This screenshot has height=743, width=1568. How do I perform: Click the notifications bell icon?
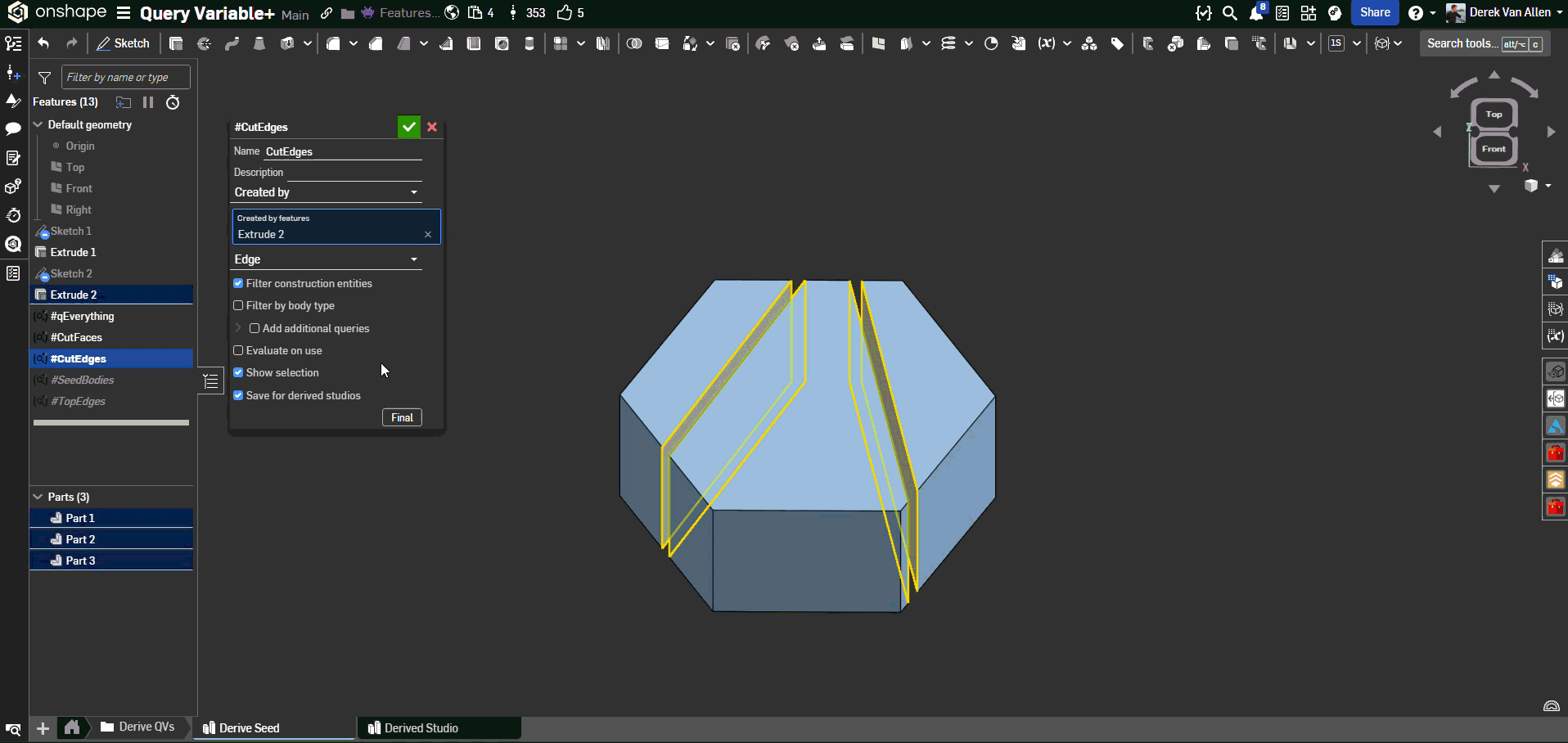1256,13
